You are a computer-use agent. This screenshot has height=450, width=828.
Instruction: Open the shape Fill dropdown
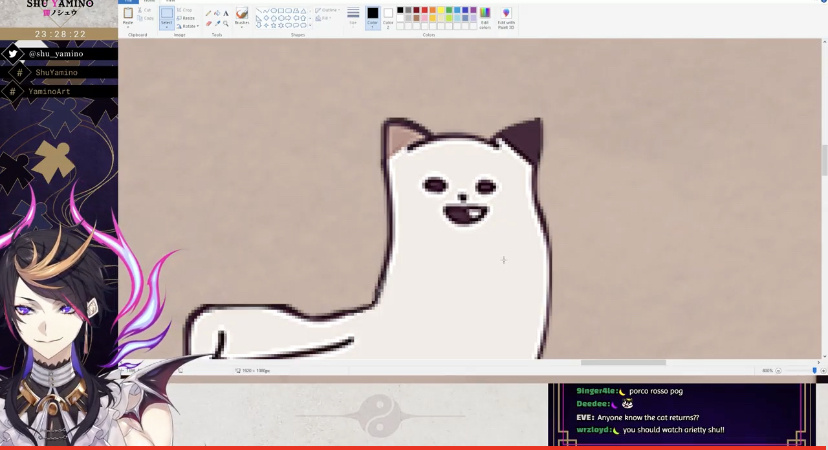[x=323, y=18]
